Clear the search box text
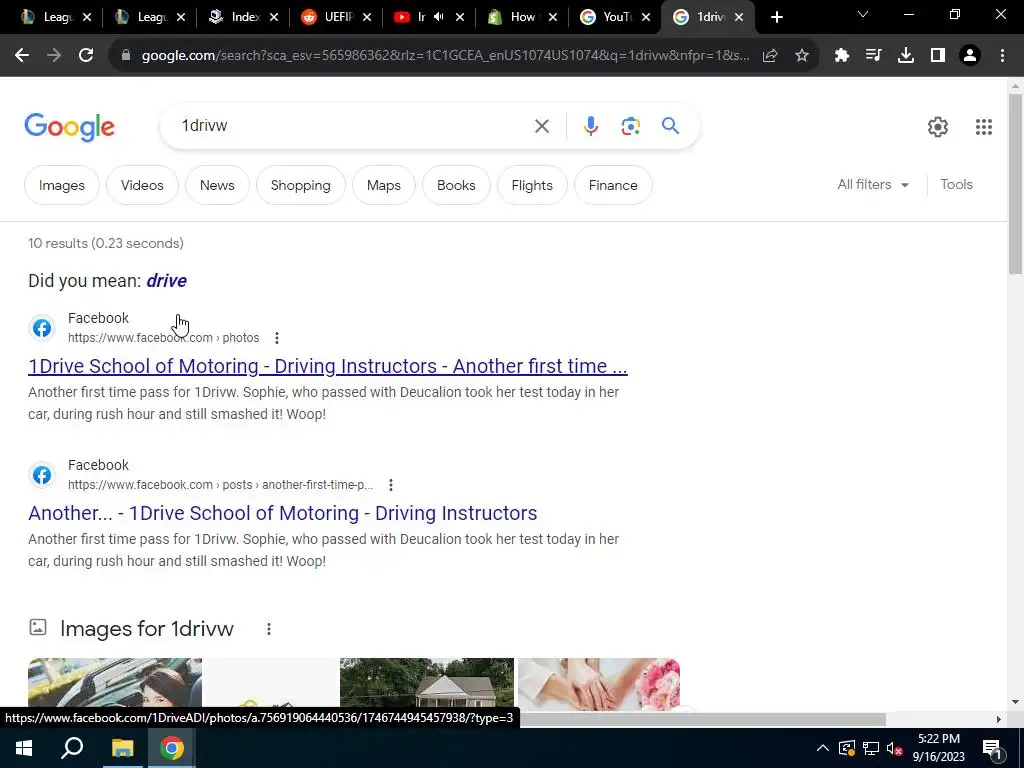This screenshot has width=1024, height=768. point(541,126)
